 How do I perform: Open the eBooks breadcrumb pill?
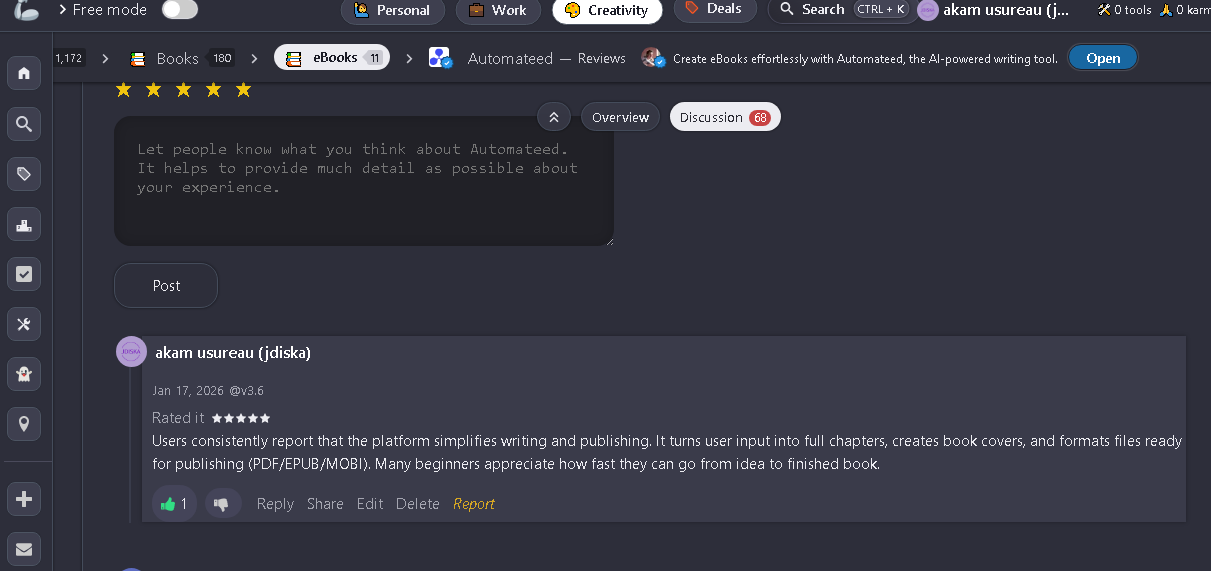(x=332, y=58)
